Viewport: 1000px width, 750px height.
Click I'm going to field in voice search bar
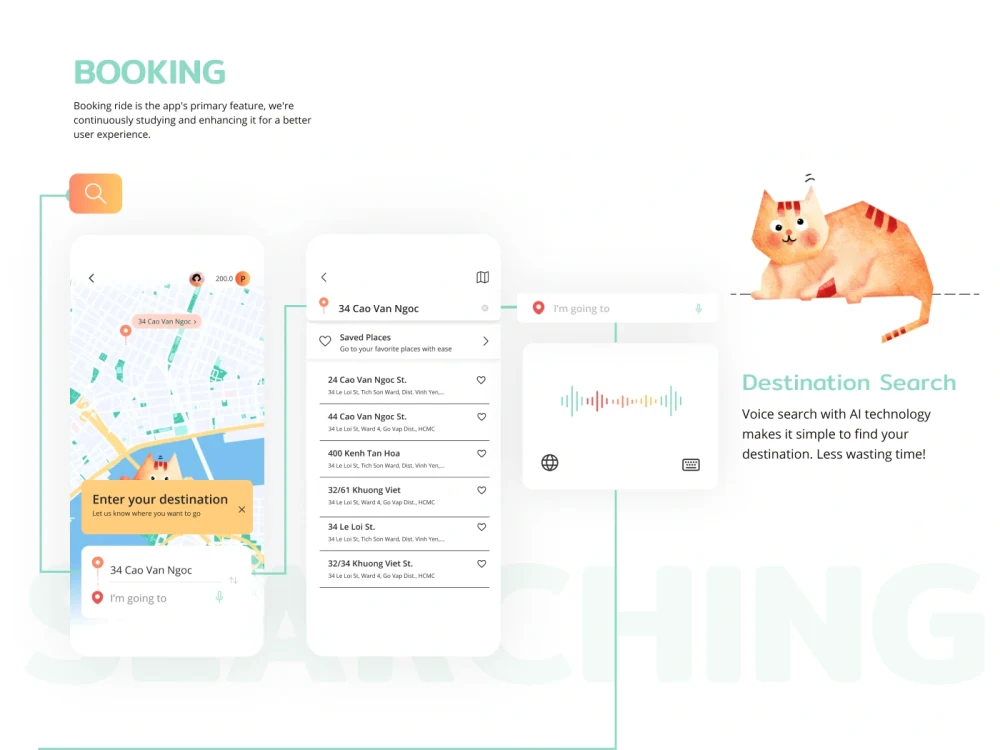(617, 309)
